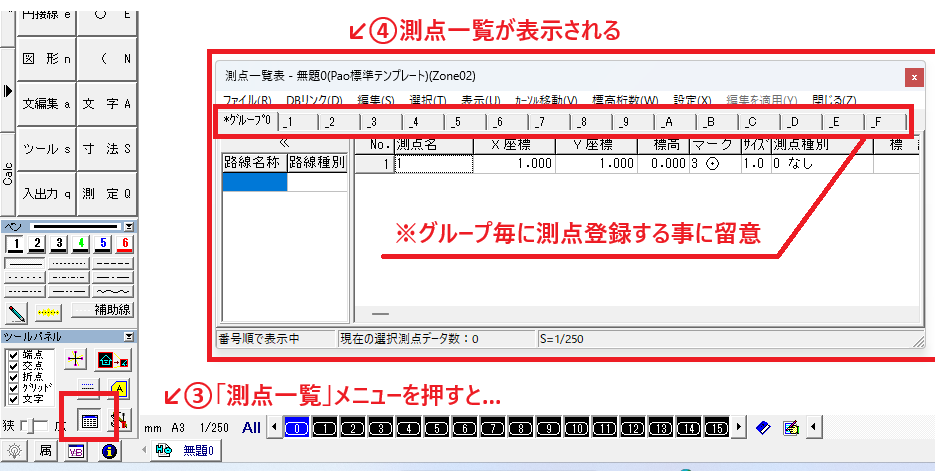Open 設定(X) menu
The width and height of the screenshot is (935, 471).
point(693,100)
